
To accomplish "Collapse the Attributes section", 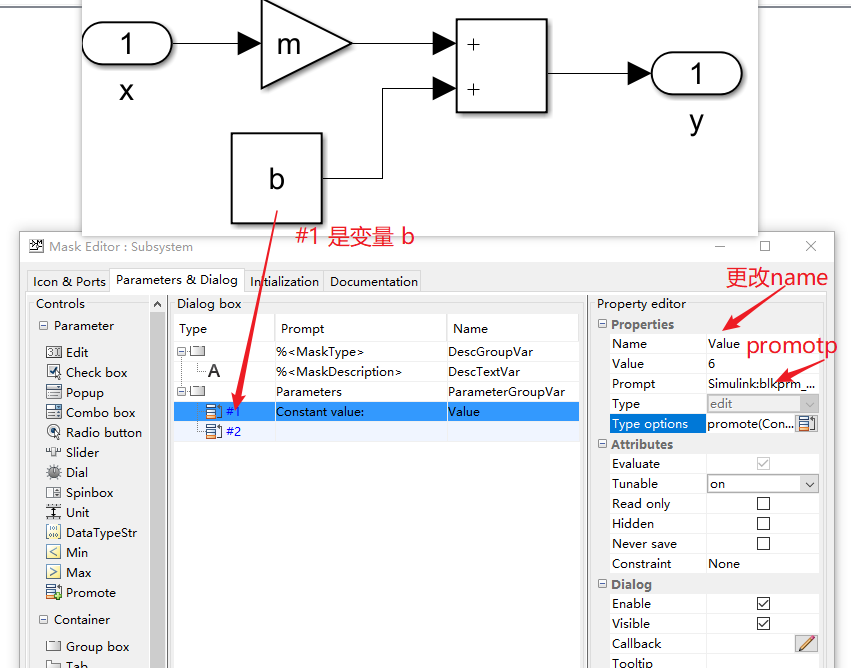I will point(602,444).
